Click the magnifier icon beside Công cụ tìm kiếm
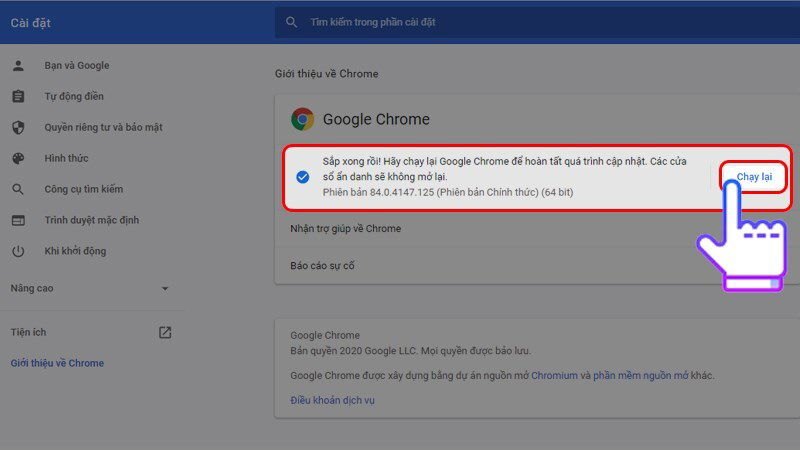 point(18,189)
